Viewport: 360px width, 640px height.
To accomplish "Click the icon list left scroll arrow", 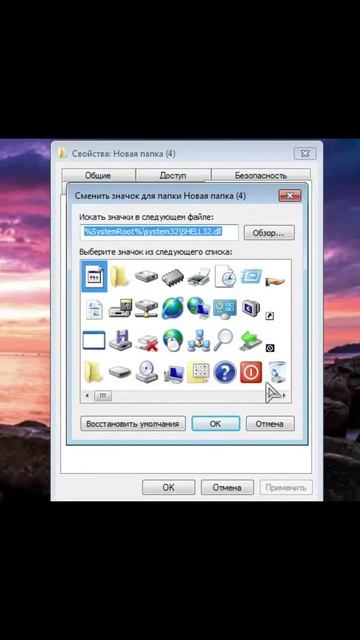I will click(x=87, y=396).
